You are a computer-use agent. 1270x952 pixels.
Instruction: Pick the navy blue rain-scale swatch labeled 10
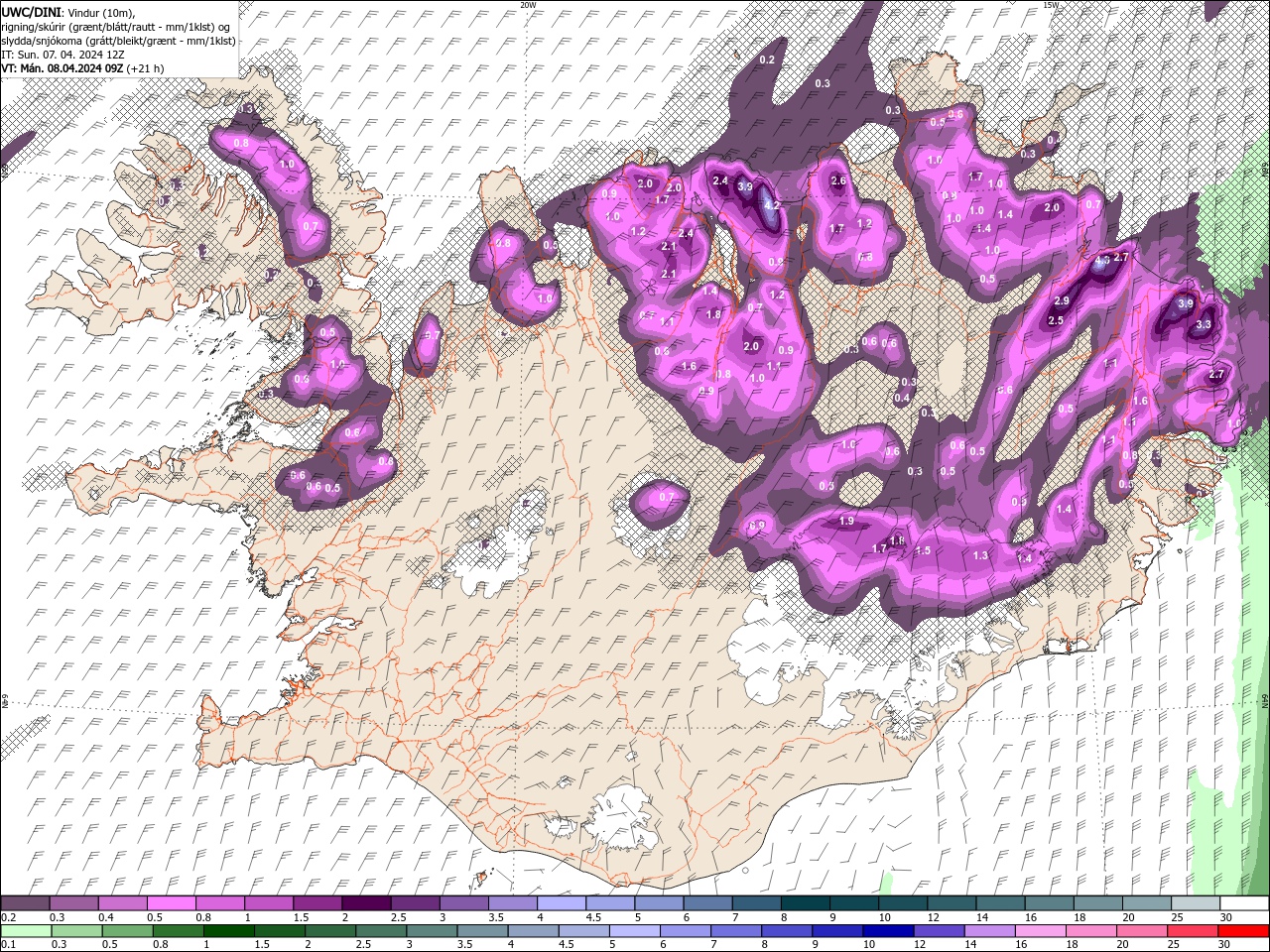point(889,931)
